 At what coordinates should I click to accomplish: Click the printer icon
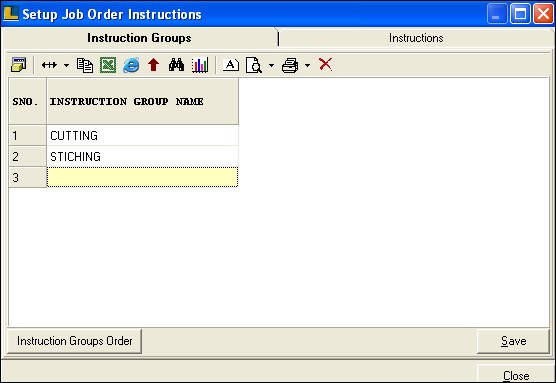click(x=290, y=65)
